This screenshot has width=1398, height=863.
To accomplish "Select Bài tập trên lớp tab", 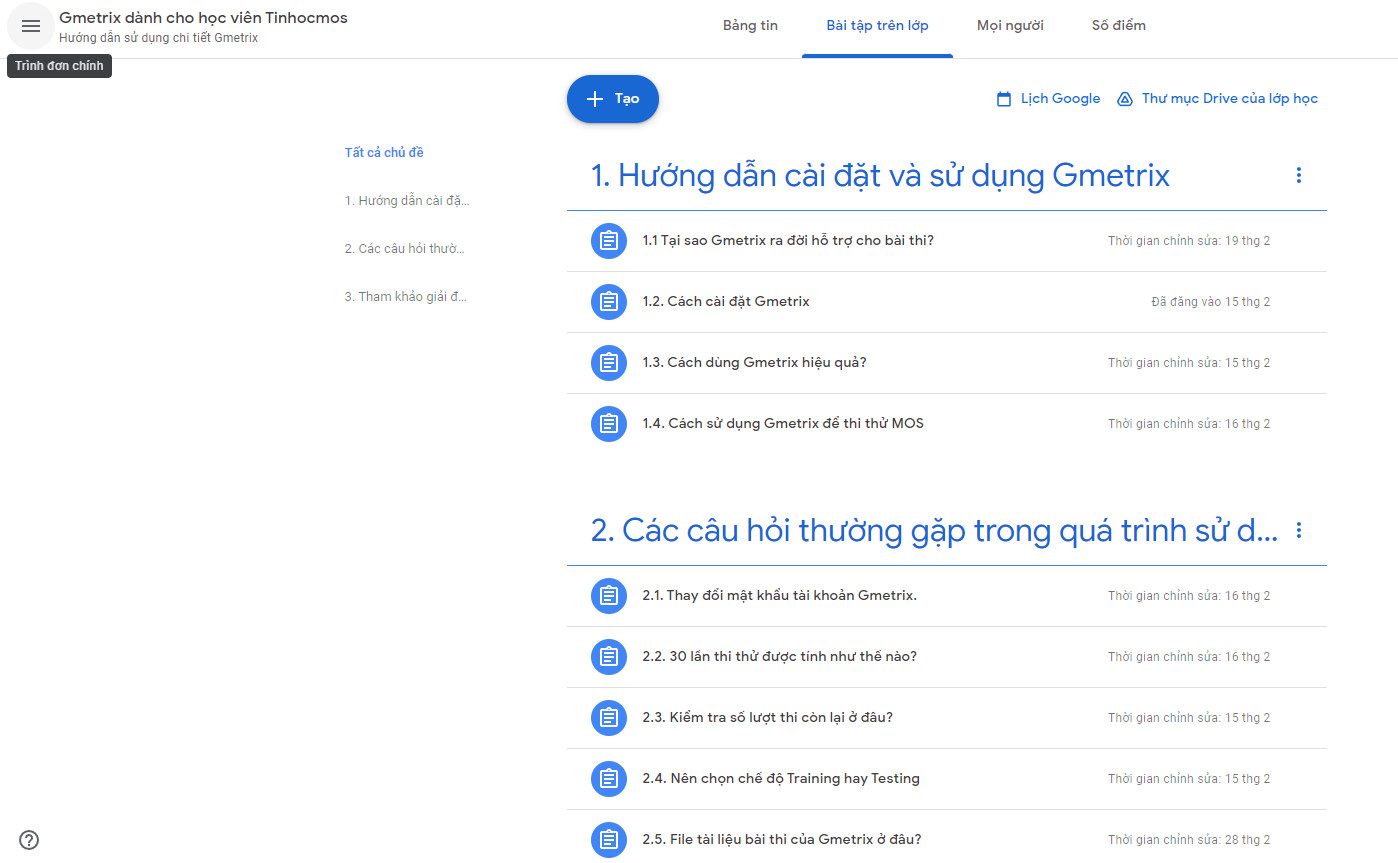I will pos(877,26).
